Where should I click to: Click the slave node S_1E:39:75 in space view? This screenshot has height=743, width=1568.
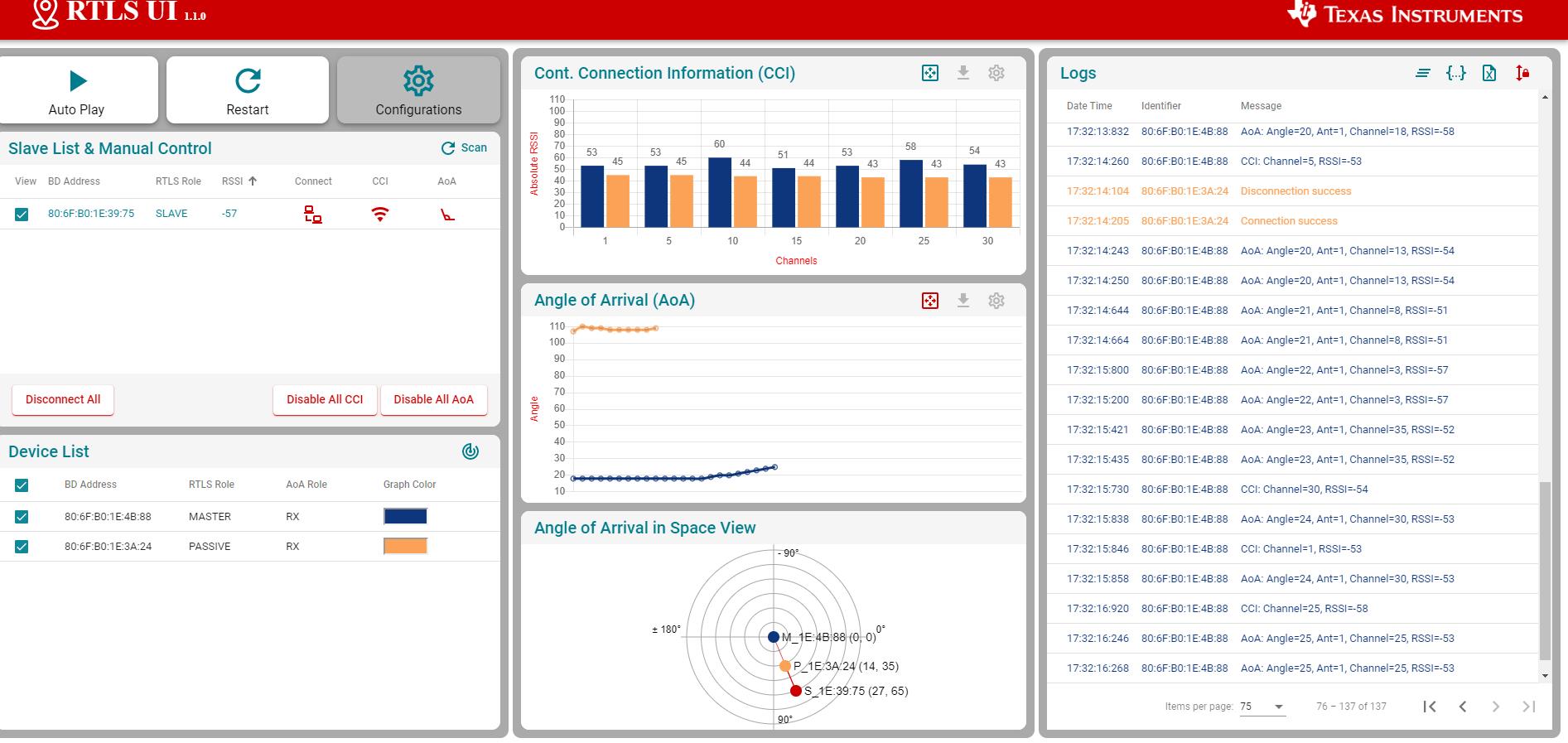coord(796,691)
